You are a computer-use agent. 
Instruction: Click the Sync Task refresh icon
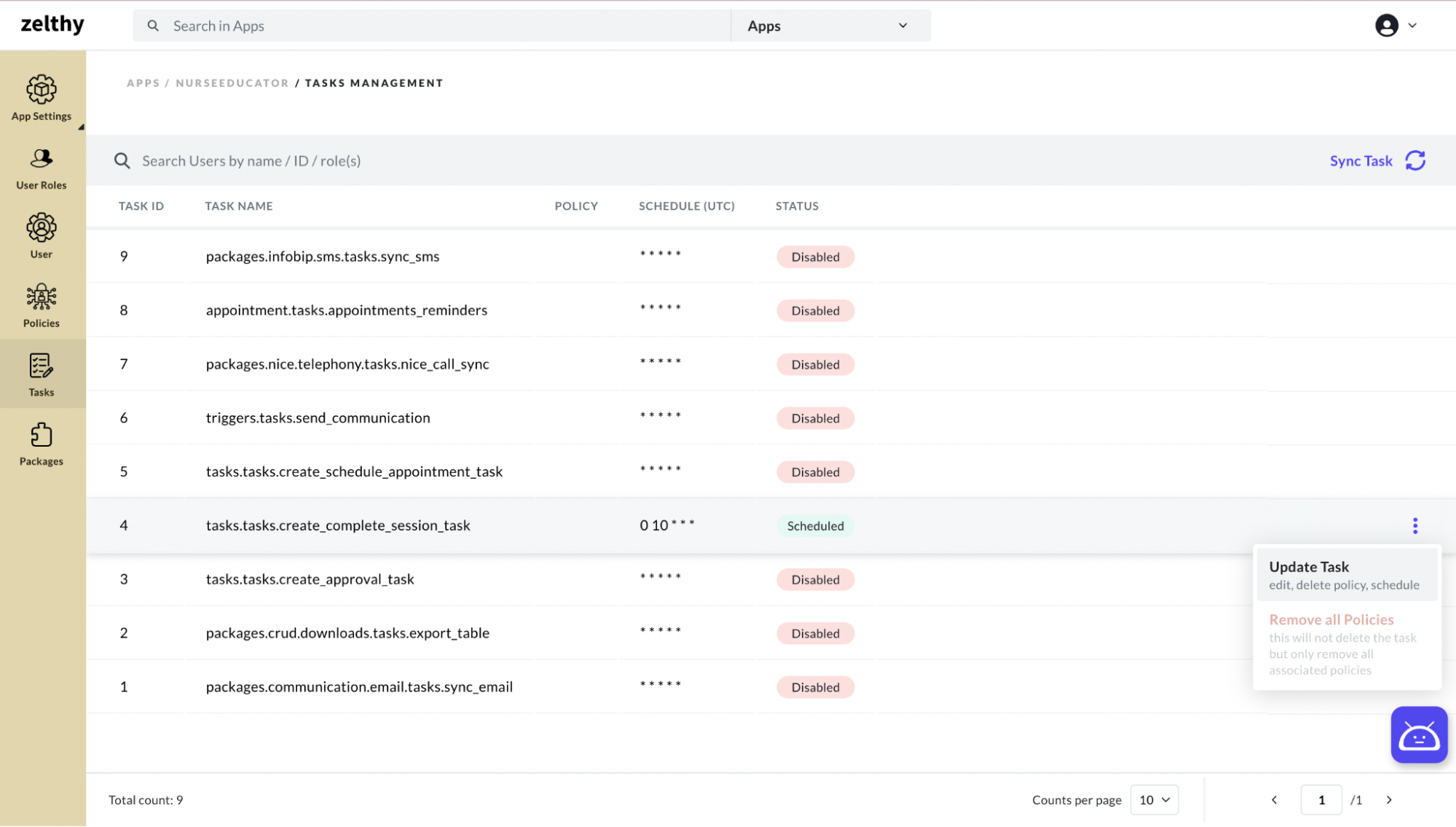(x=1415, y=160)
